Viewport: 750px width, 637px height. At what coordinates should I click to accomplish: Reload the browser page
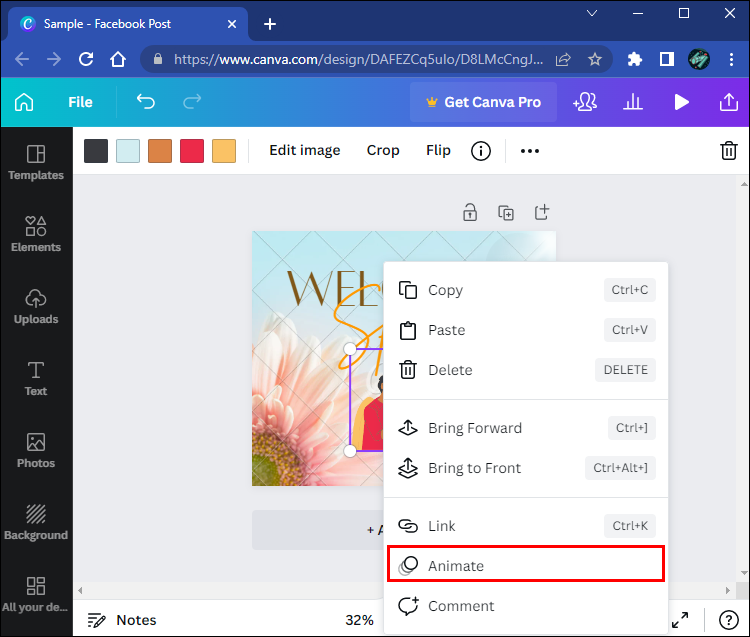(x=86, y=59)
